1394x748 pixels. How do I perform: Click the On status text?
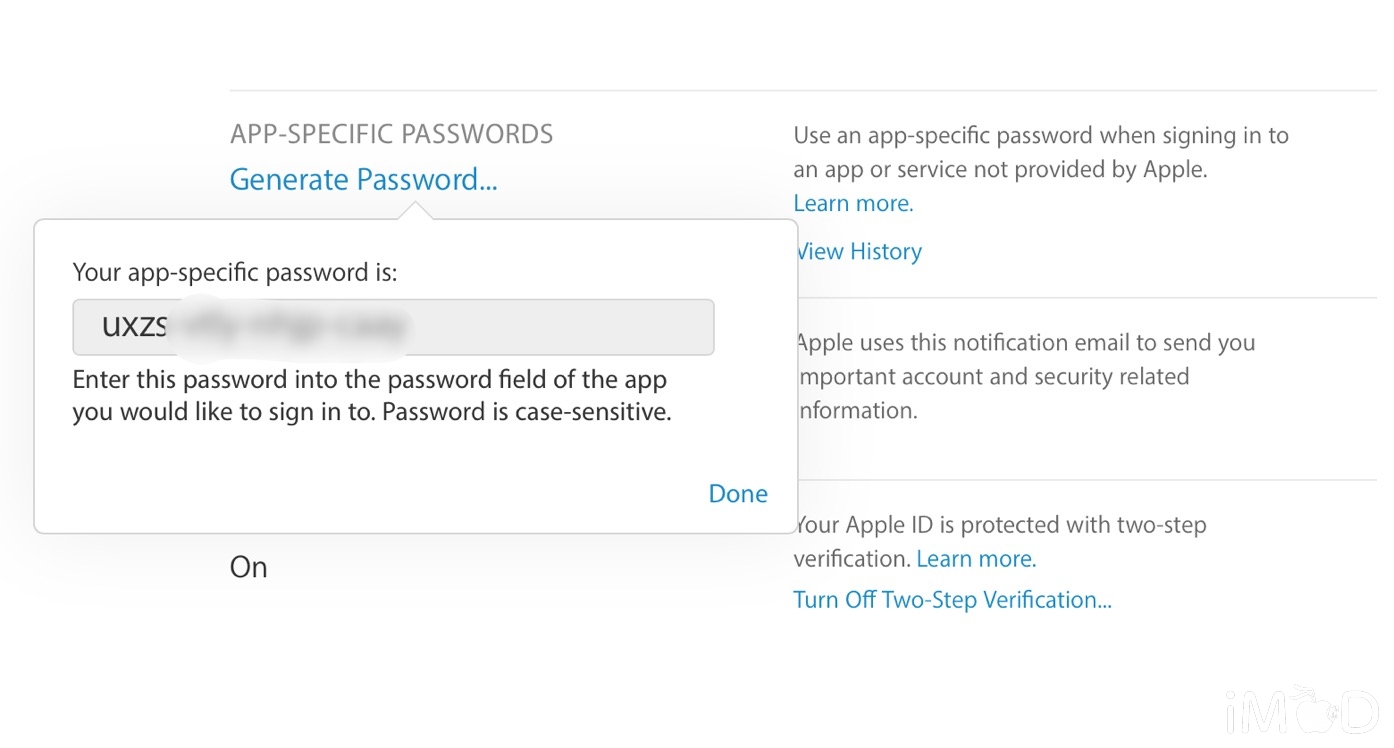249,567
